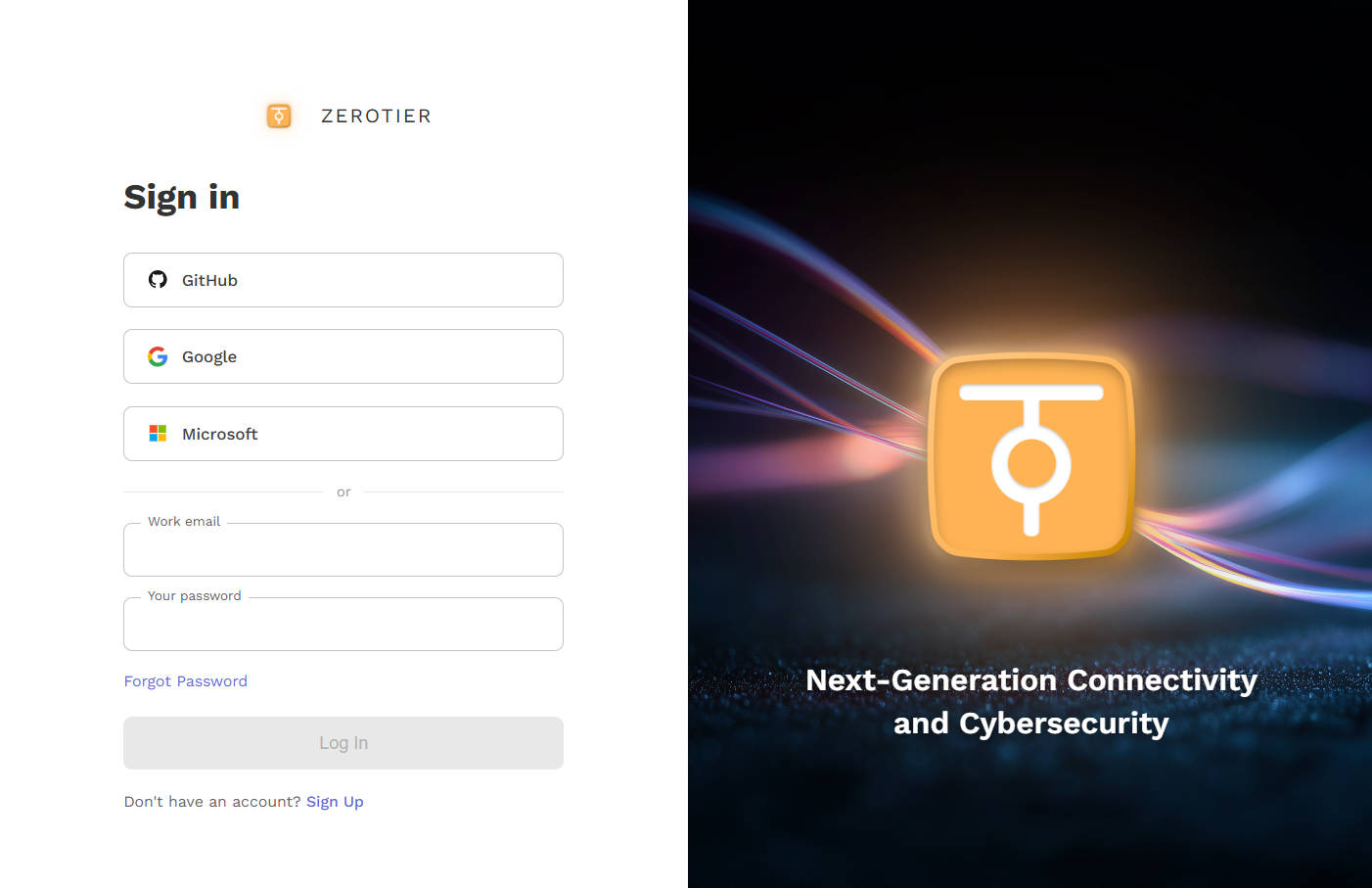This screenshot has height=888, width=1372.
Task: Click the ZeroTier logo icon in header
Action: pos(279,117)
